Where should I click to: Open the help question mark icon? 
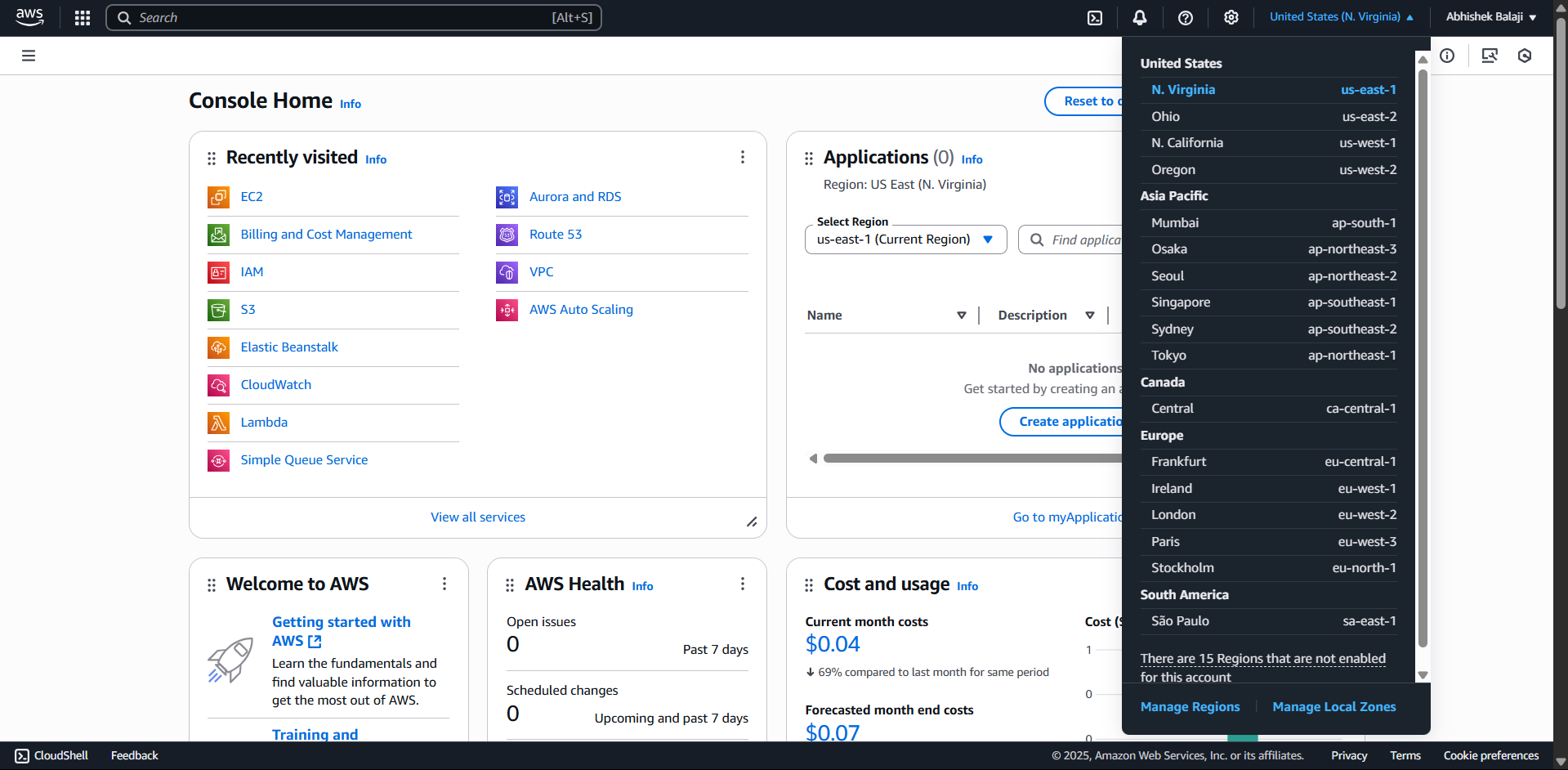pos(1186,18)
